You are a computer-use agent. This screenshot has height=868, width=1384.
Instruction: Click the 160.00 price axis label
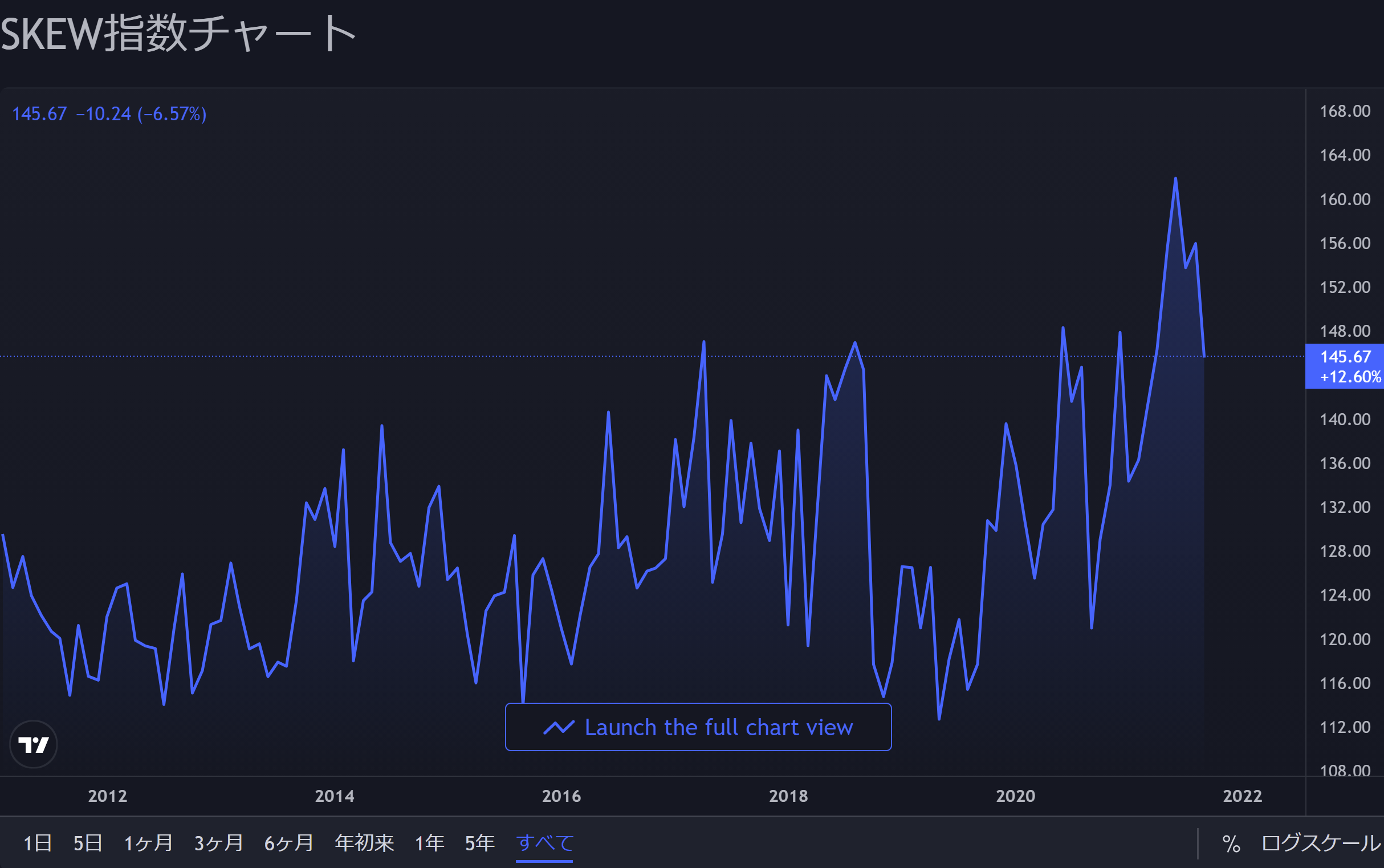point(1345,199)
